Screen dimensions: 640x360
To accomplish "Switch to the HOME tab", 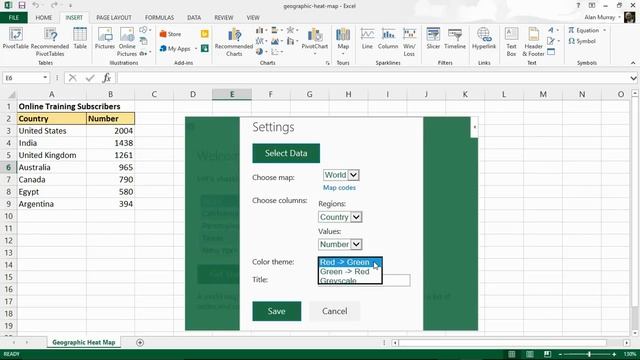I will pos(44,18).
